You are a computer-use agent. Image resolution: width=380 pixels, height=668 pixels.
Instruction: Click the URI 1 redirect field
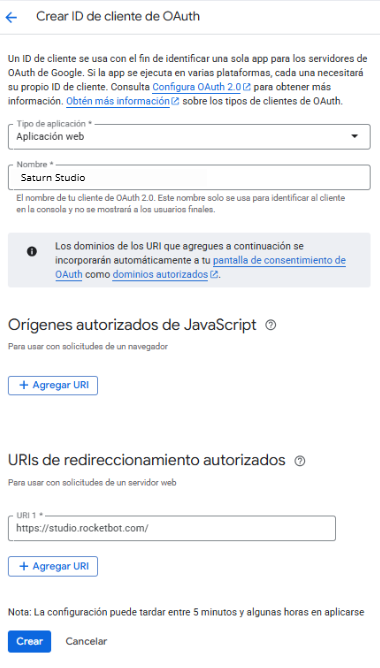172,528
